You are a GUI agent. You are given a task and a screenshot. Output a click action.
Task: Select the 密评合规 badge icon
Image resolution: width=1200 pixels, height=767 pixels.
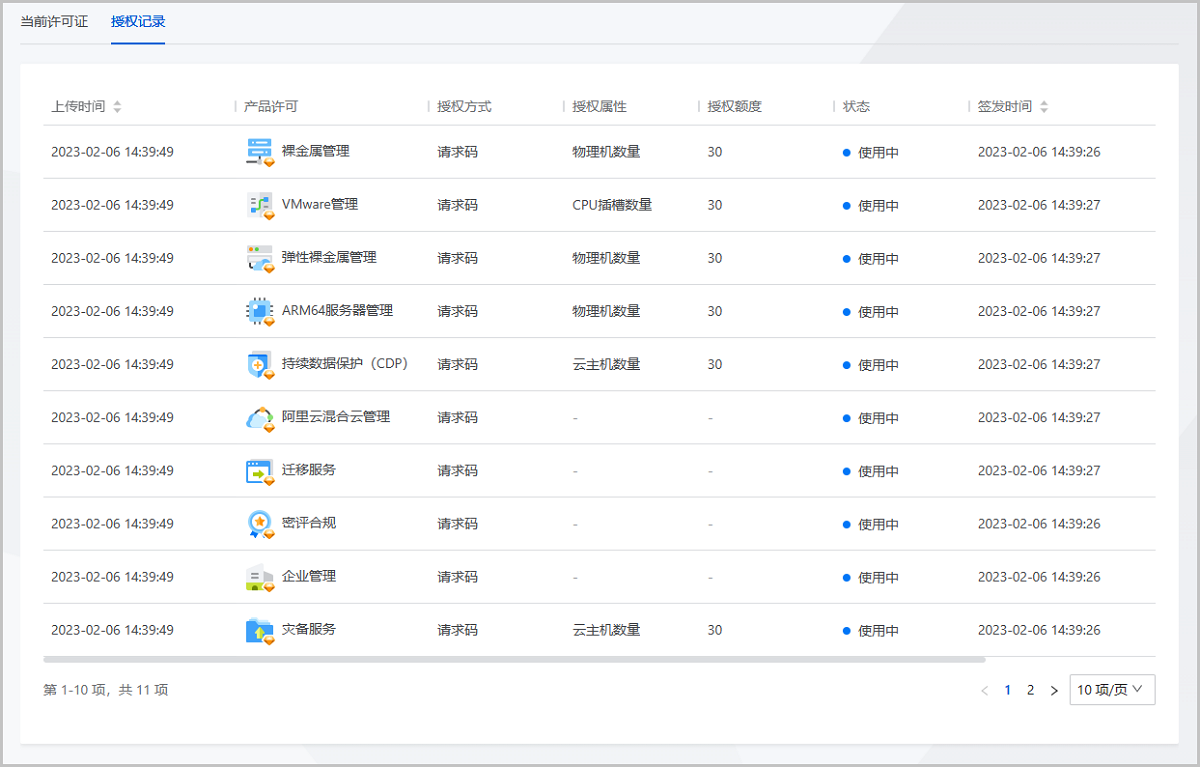coord(258,523)
